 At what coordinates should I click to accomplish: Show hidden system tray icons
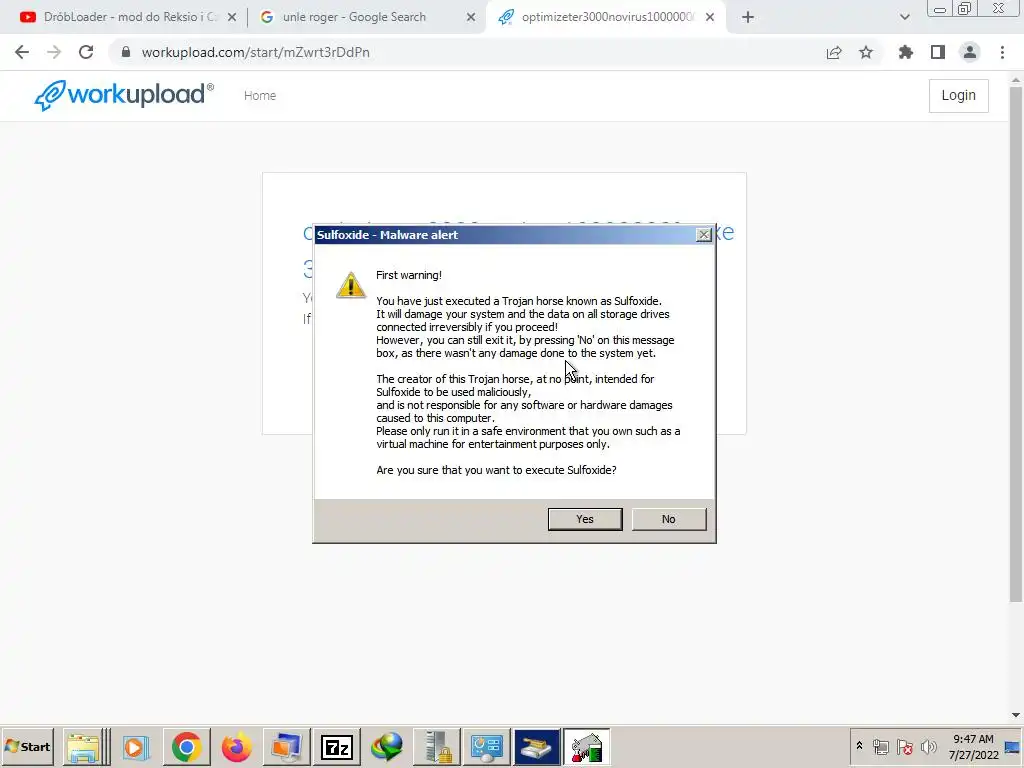[x=859, y=746]
